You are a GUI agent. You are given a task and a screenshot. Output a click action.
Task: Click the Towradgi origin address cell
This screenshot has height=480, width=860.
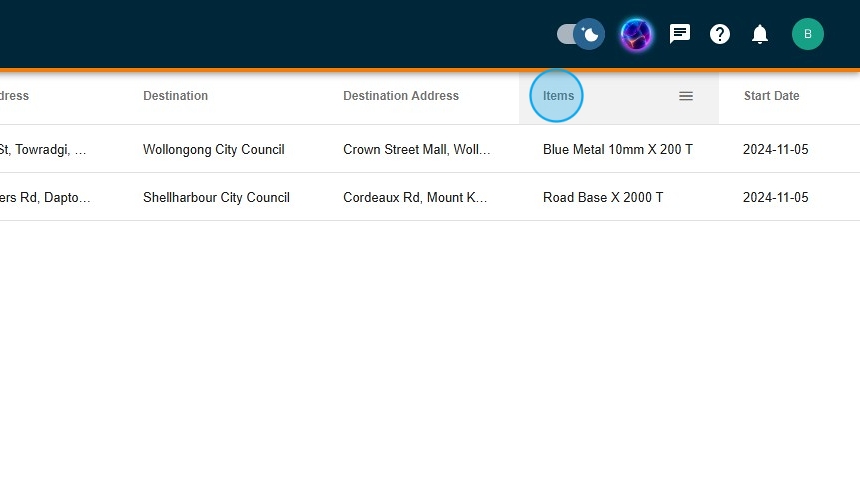45,149
